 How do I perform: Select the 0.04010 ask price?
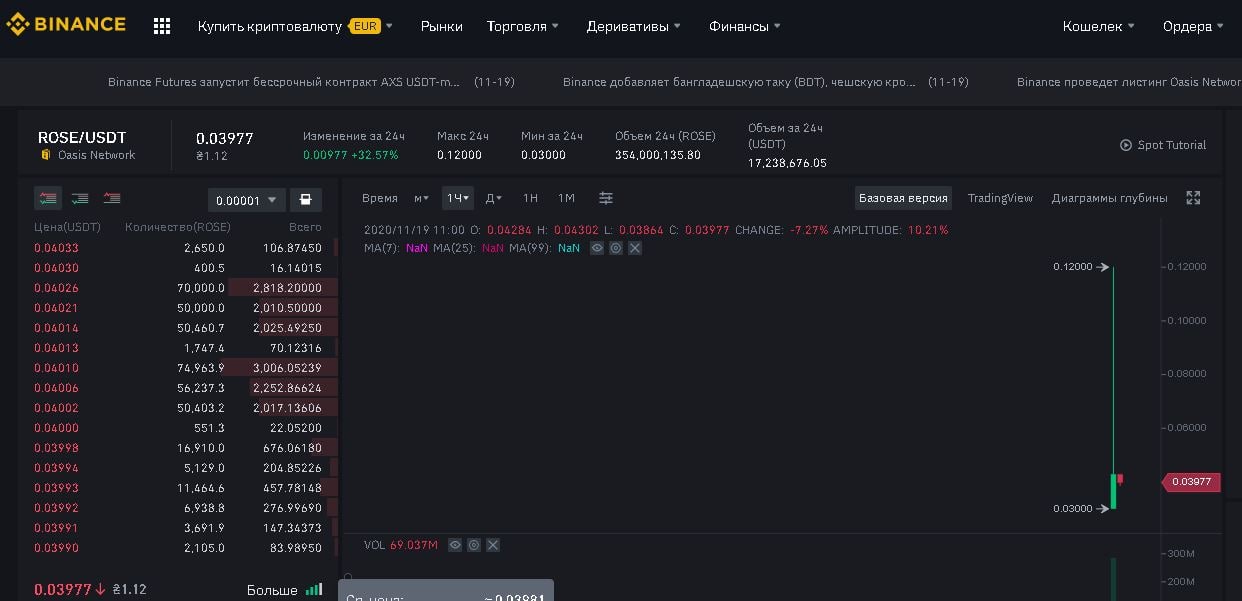(56, 368)
